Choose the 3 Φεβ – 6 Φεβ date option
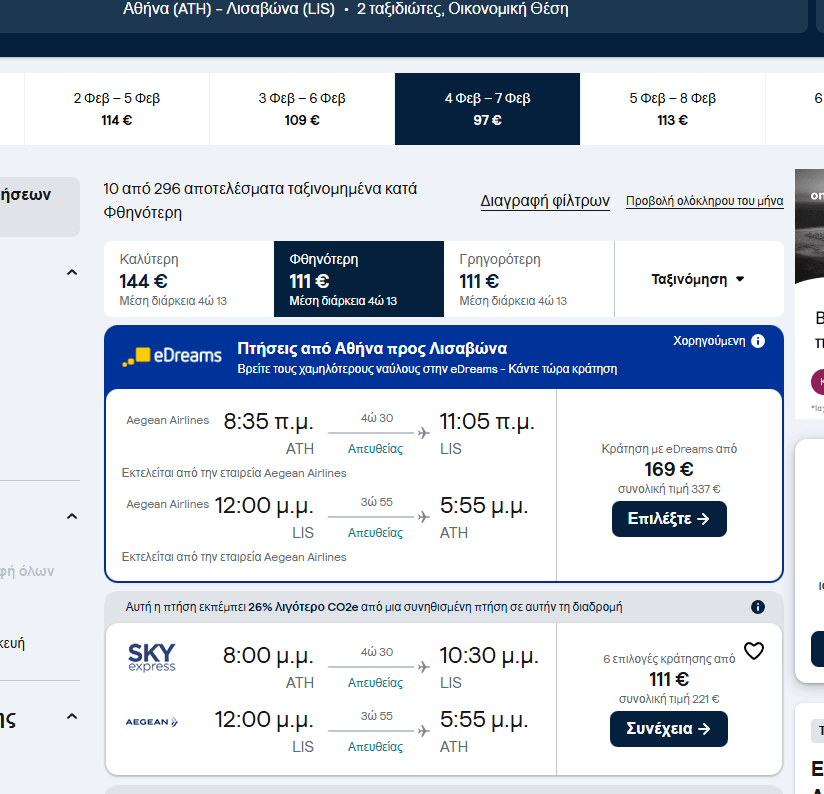This screenshot has width=824, height=794. click(302, 109)
